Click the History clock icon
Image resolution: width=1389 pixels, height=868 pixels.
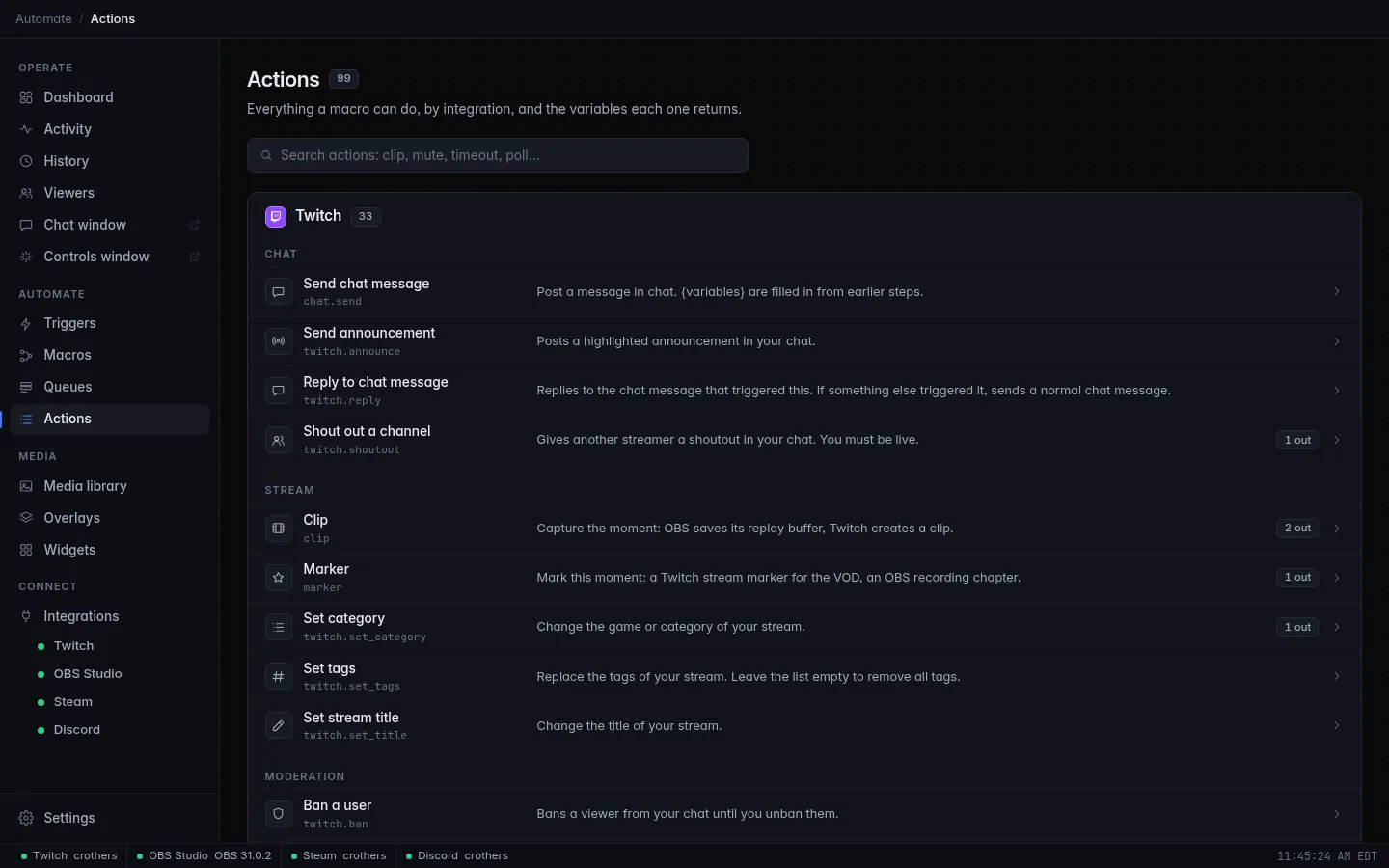tap(26, 161)
